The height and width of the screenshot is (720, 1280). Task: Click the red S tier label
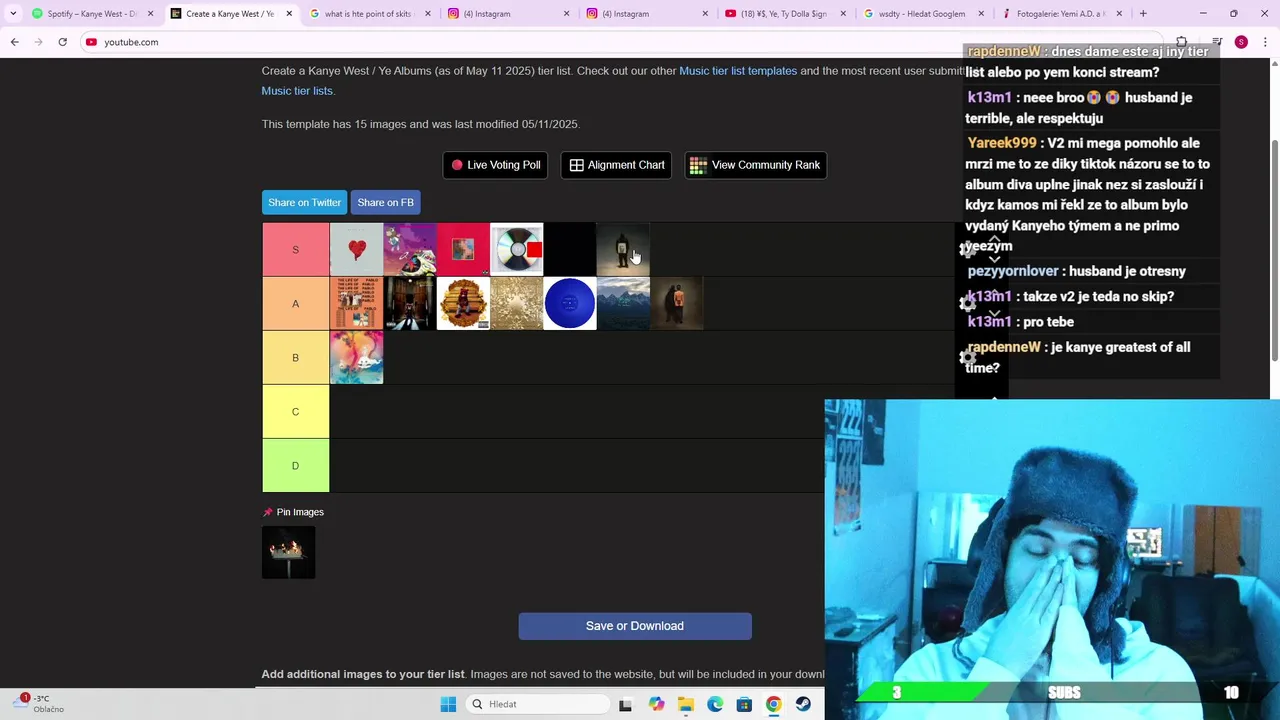pos(295,249)
